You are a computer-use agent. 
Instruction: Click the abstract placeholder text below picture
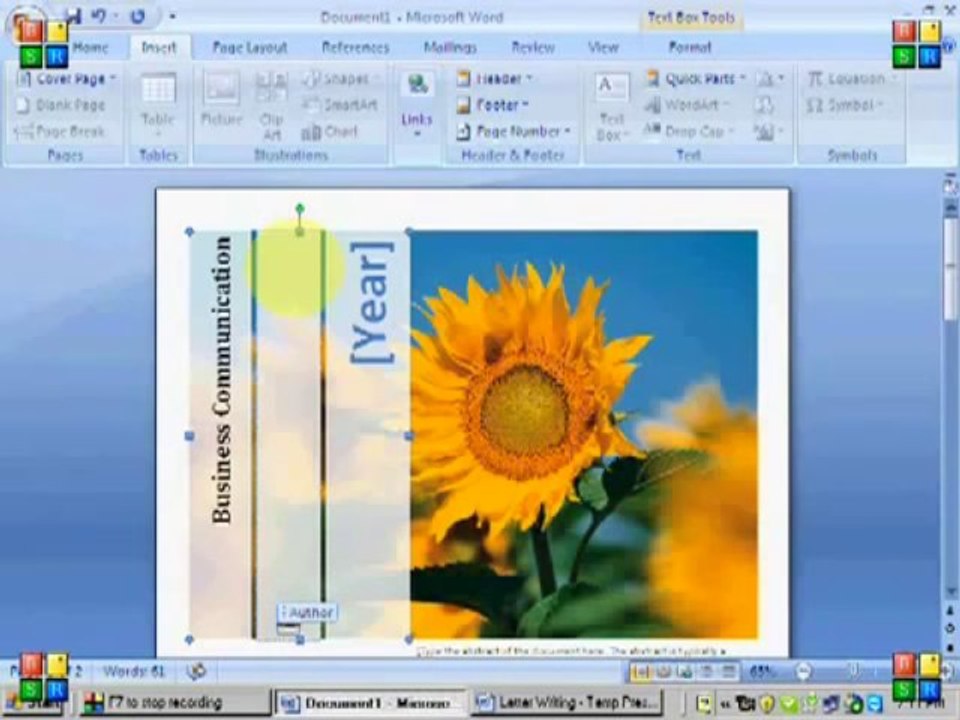coord(572,651)
